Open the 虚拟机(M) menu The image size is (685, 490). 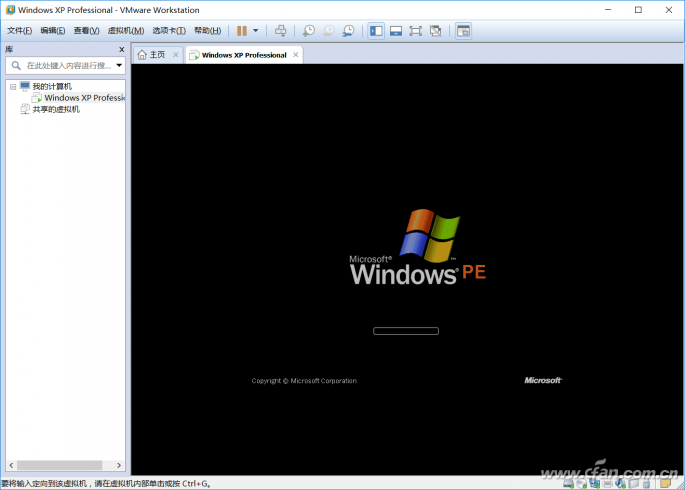point(126,31)
